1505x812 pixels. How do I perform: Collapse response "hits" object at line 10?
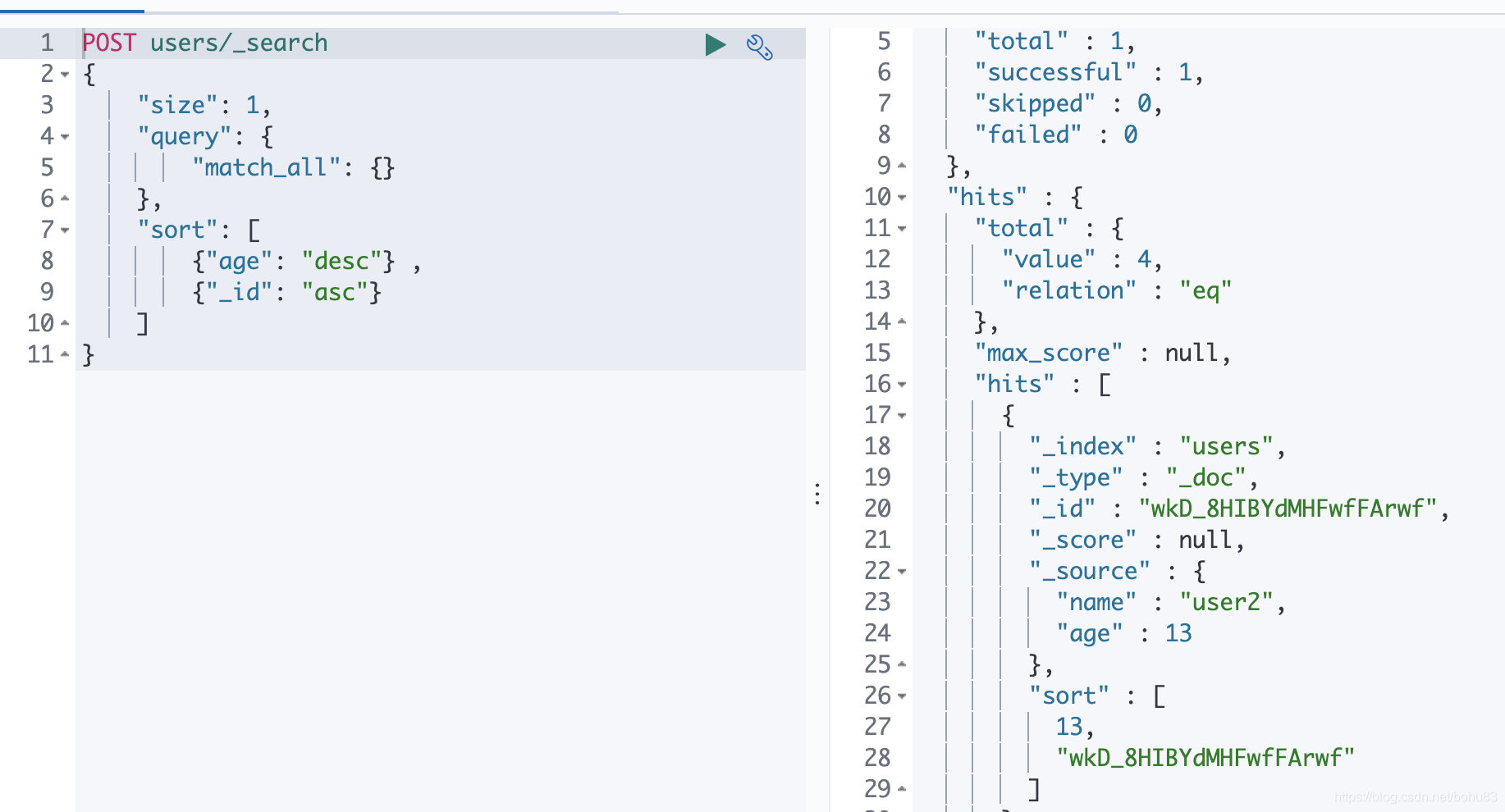coord(902,198)
